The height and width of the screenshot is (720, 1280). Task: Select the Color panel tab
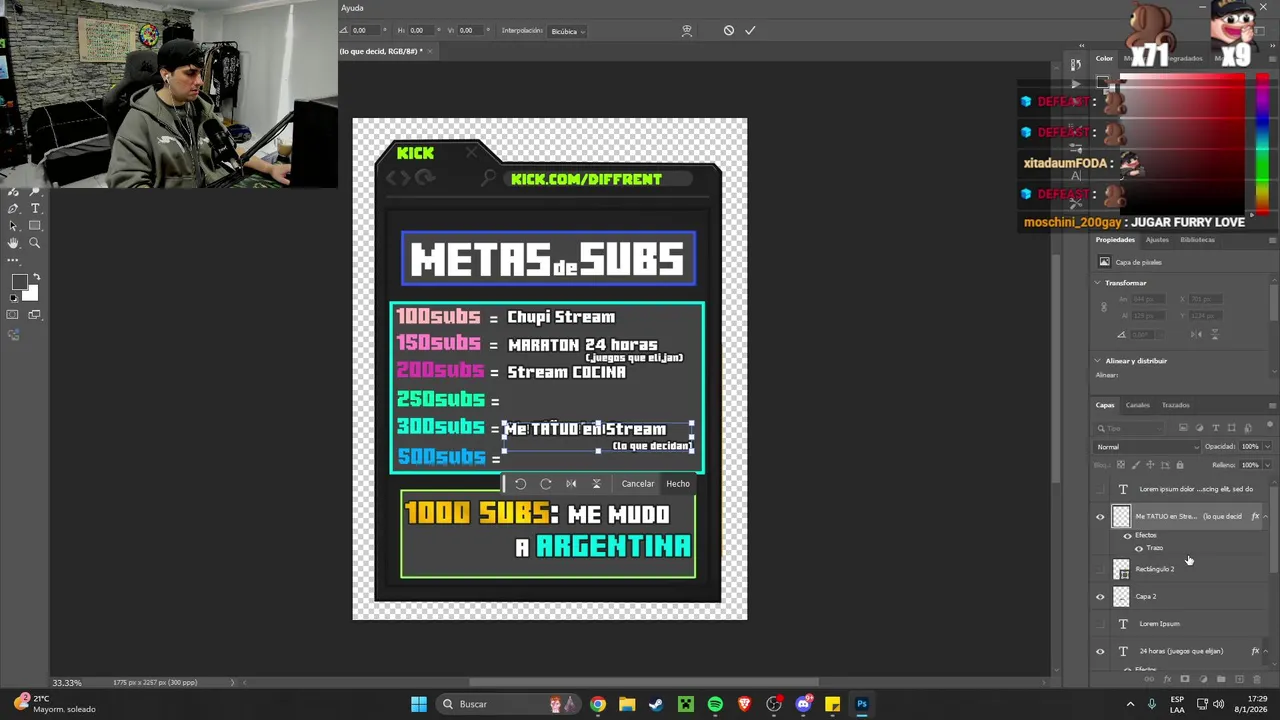[1104, 59]
